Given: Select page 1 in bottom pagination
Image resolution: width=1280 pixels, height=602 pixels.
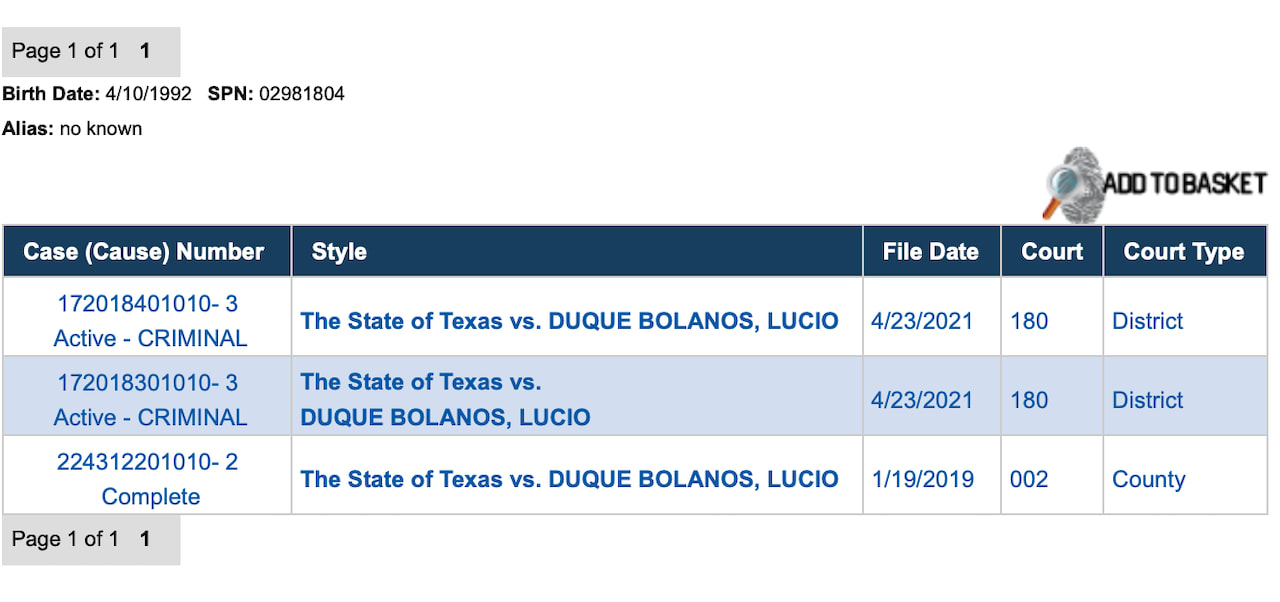Looking at the screenshot, I should [145, 539].
